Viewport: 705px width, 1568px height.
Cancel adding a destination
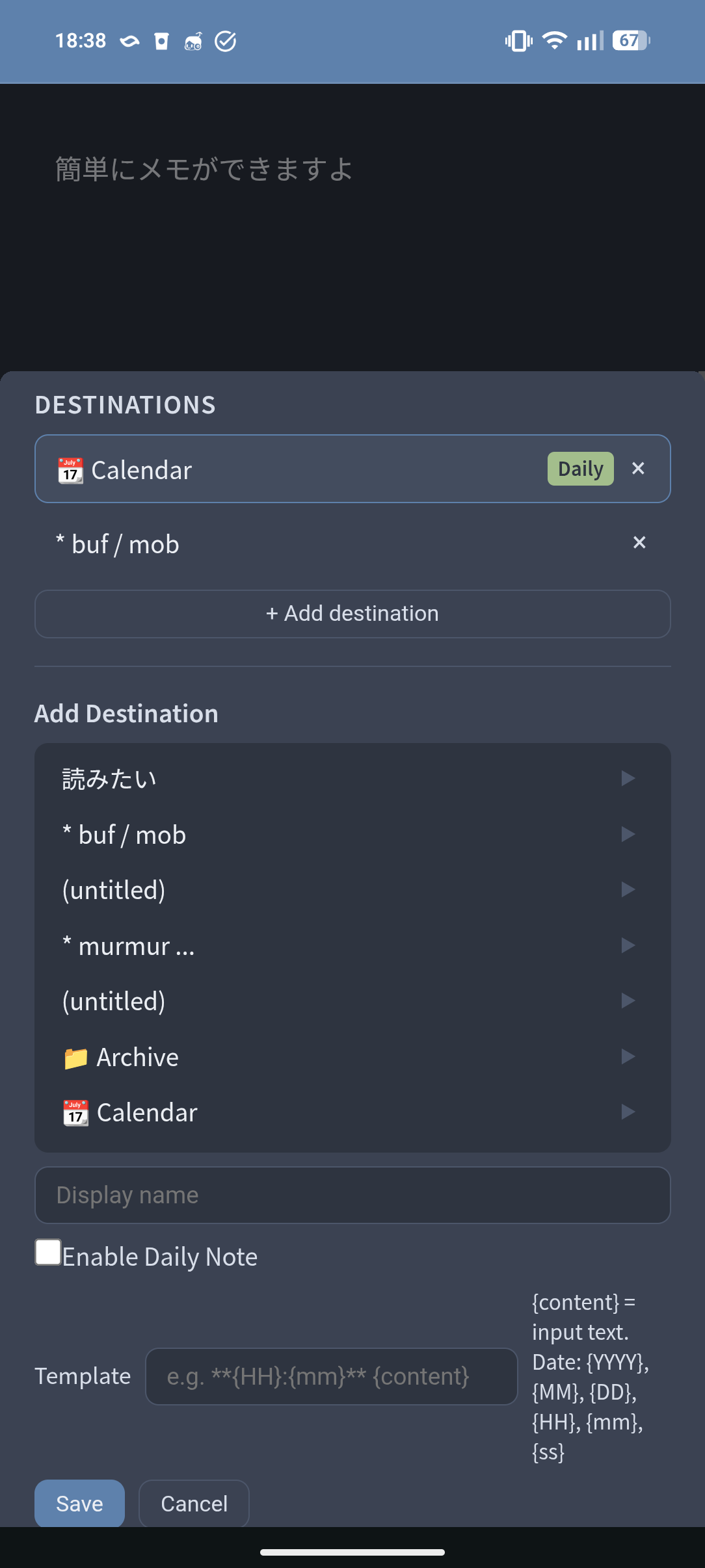(x=194, y=1503)
